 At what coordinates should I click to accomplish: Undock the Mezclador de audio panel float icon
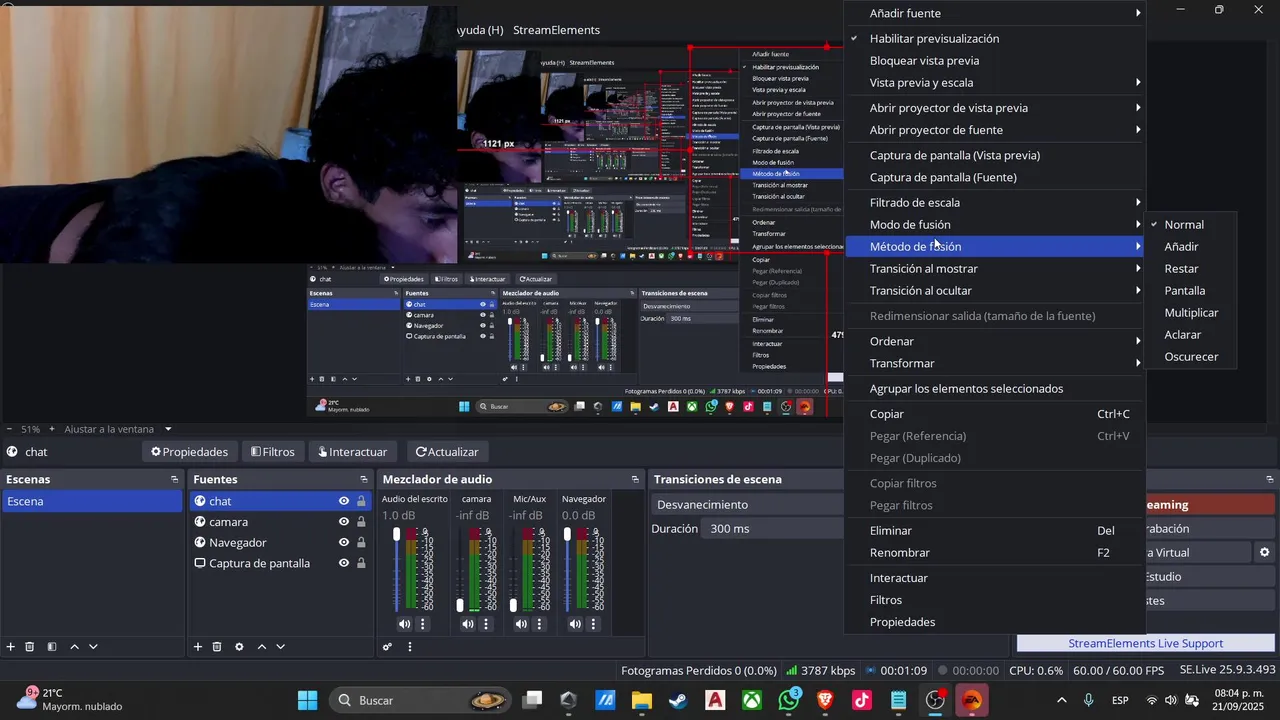(x=635, y=480)
